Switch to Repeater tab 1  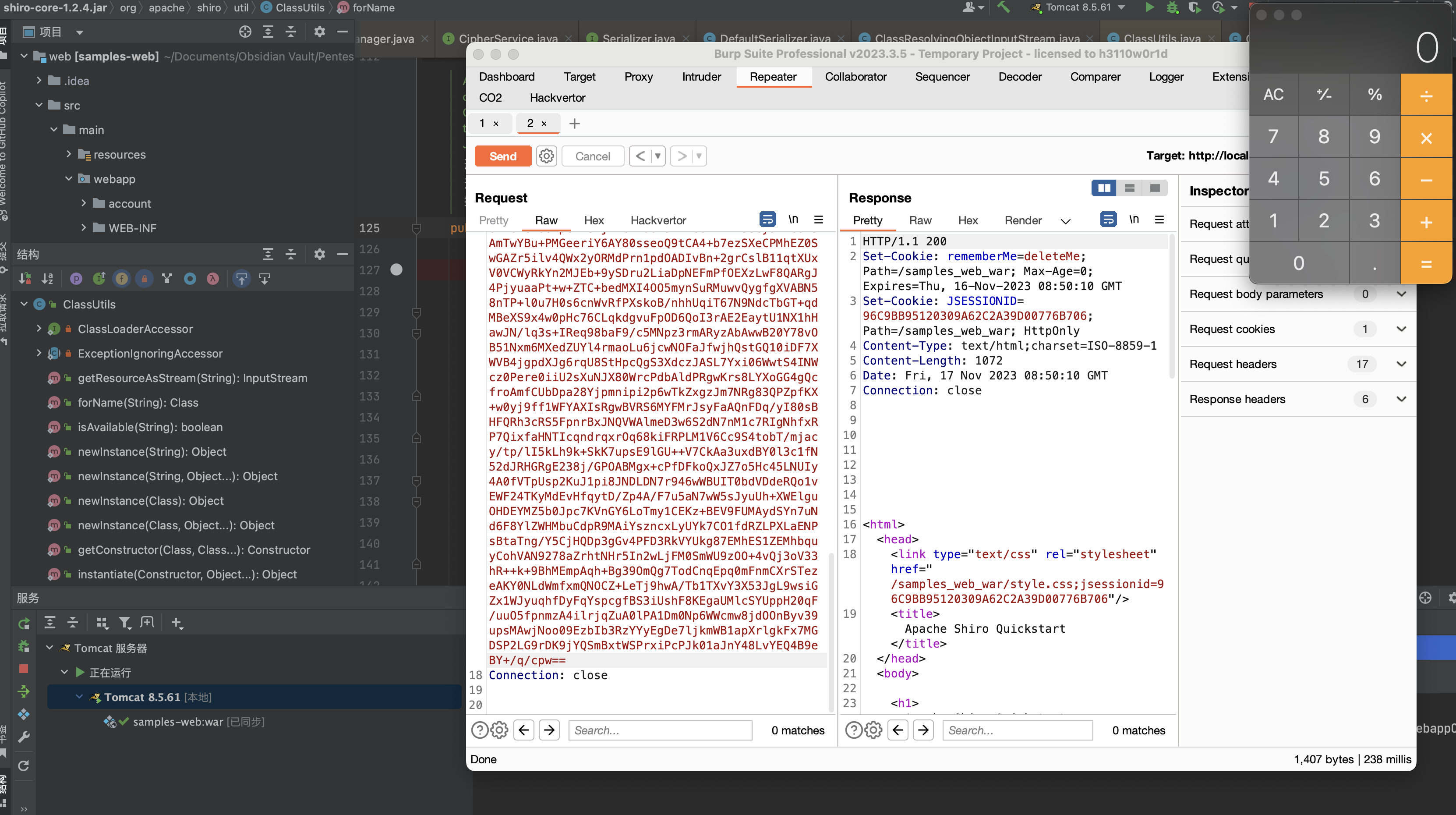[x=482, y=123]
